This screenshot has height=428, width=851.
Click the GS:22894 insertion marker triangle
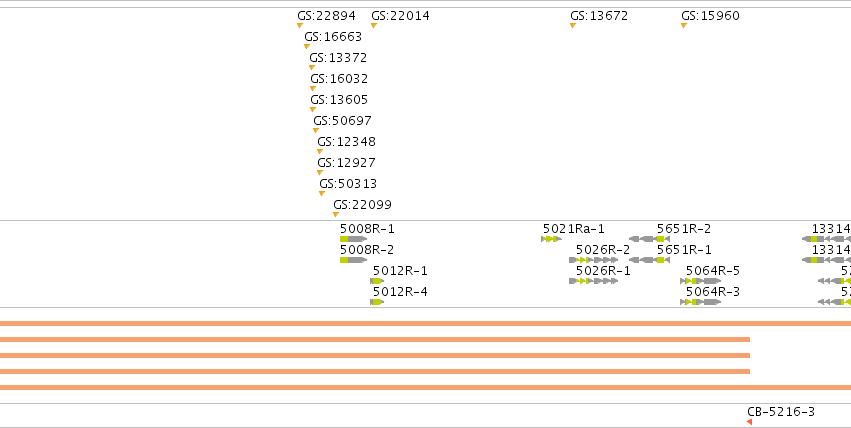pyautogui.click(x=300, y=25)
